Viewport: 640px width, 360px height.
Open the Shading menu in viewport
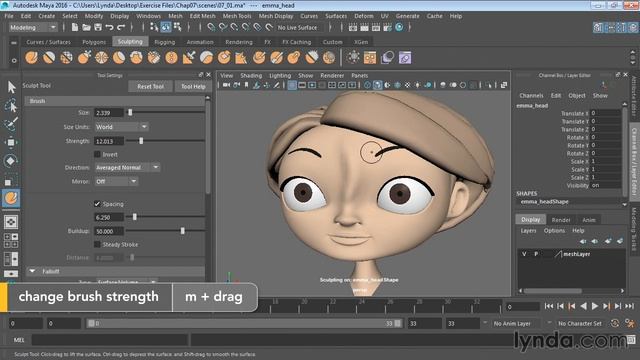251,76
